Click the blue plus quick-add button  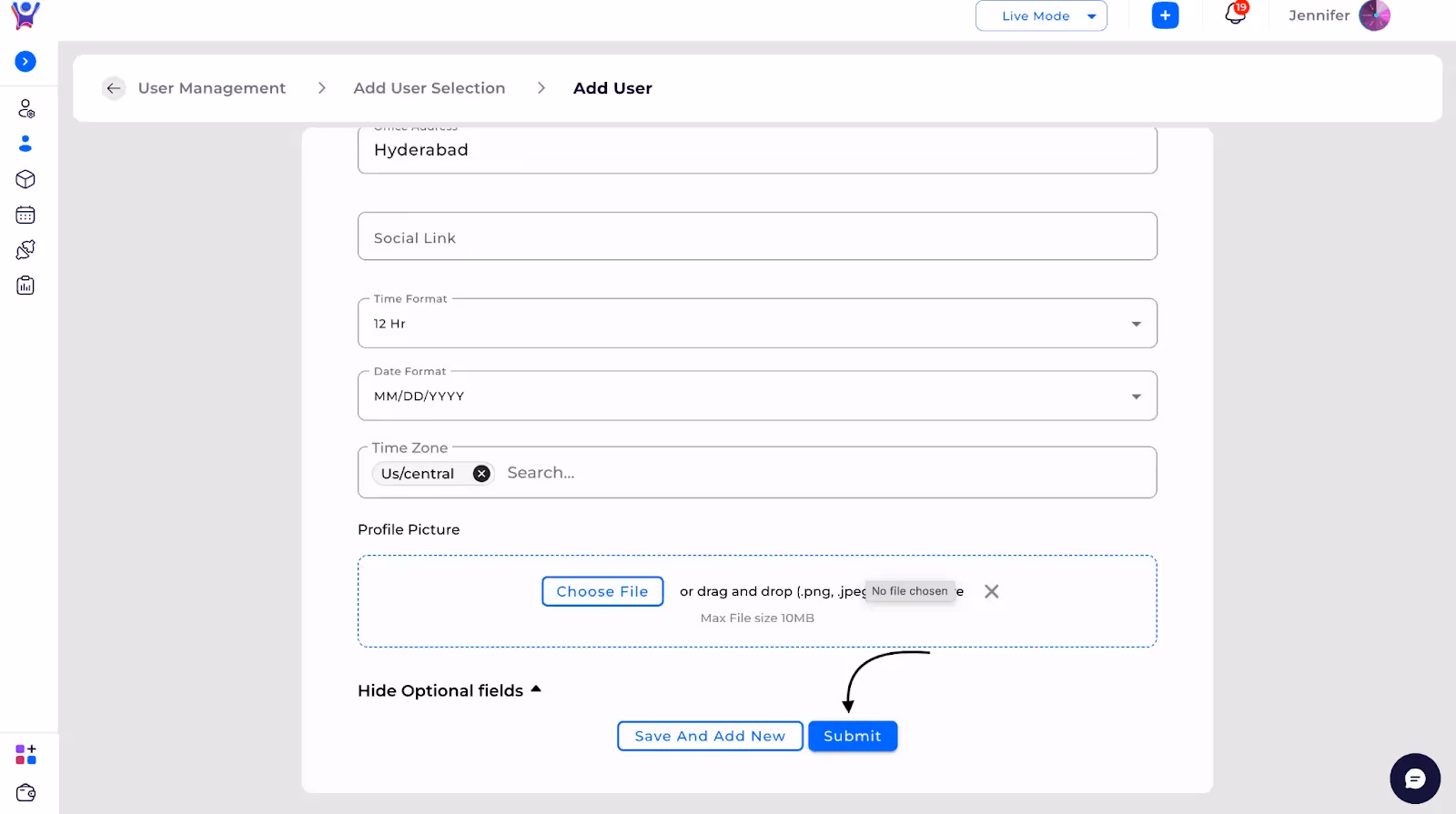pos(1165,15)
